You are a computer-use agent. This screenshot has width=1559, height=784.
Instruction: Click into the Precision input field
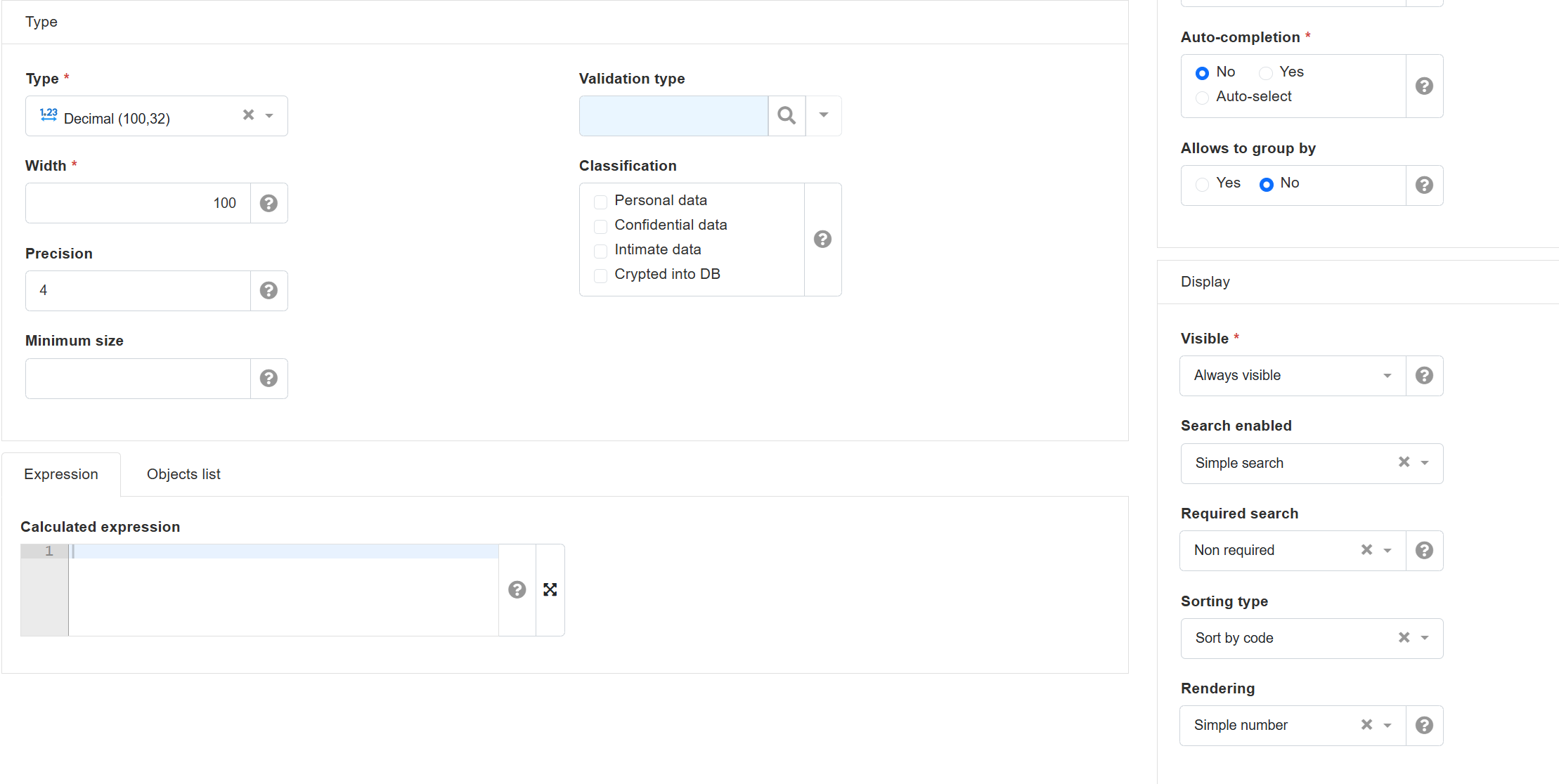point(138,291)
